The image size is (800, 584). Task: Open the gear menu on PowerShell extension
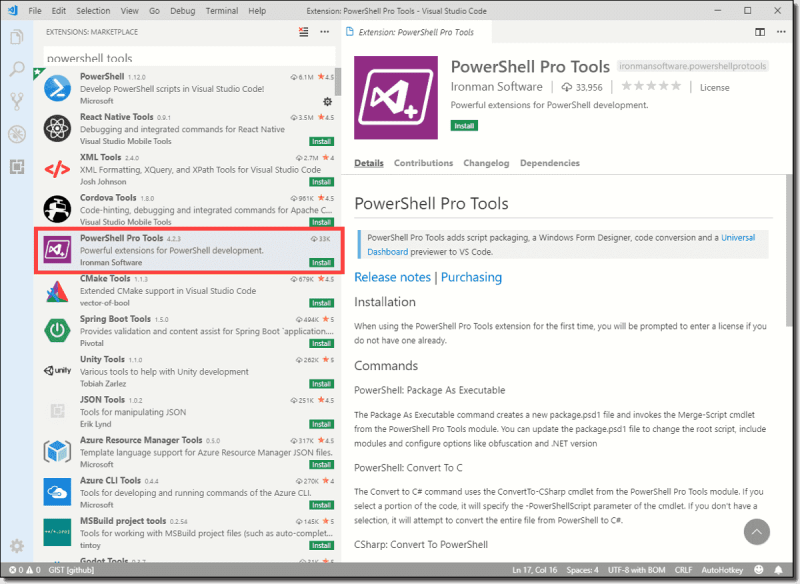[x=328, y=101]
